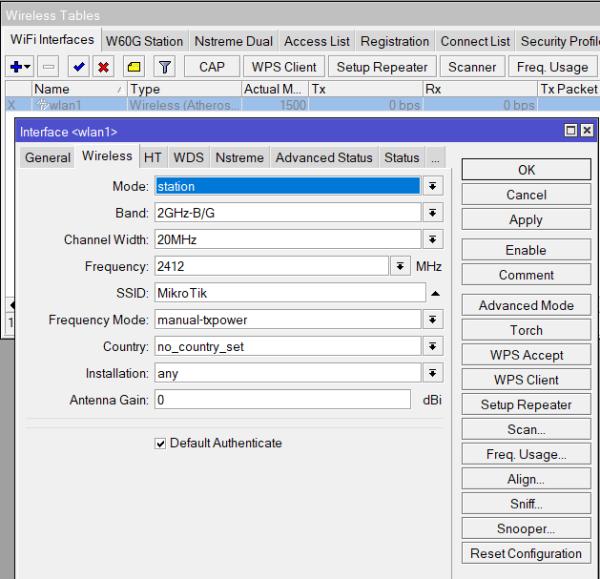Screen dimensions: 600x579
Task: Click the yellow Comment note icon
Action: tap(133, 67)
